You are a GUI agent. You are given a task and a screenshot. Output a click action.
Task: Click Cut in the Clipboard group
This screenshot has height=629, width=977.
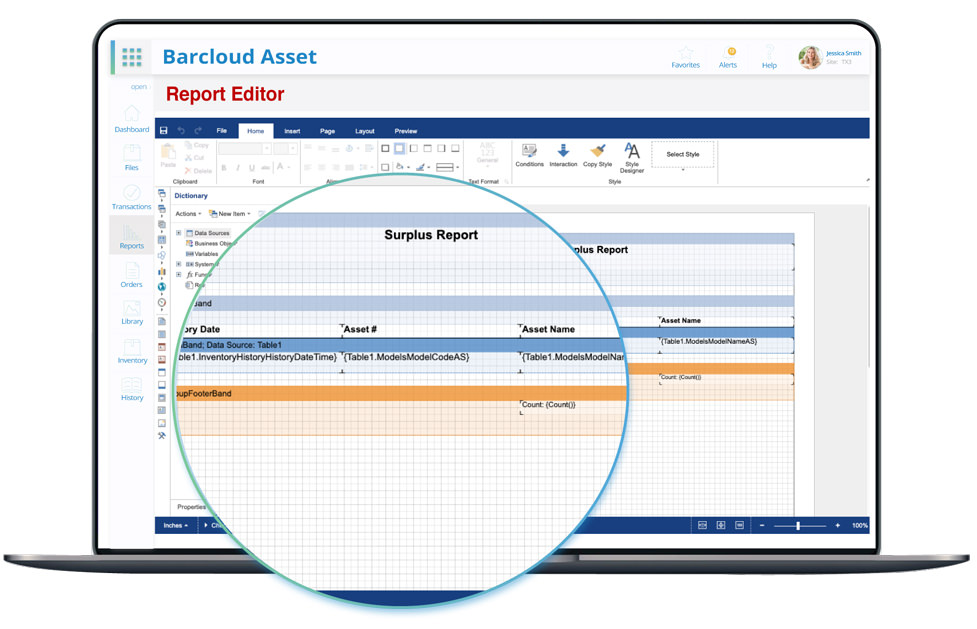tap(195, 157)
